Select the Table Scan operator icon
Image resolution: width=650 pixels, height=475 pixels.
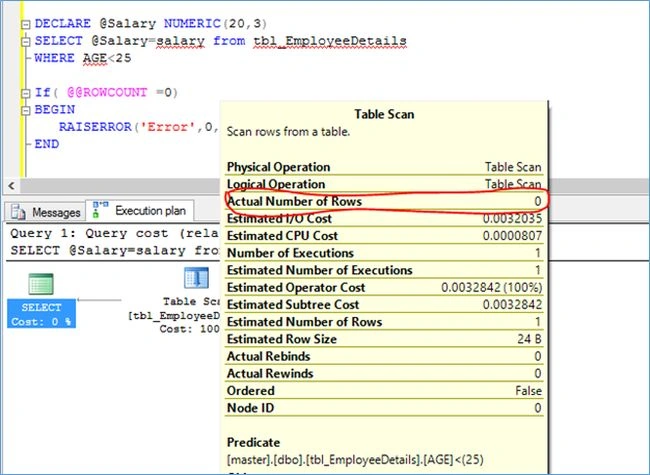pos(196,277)
